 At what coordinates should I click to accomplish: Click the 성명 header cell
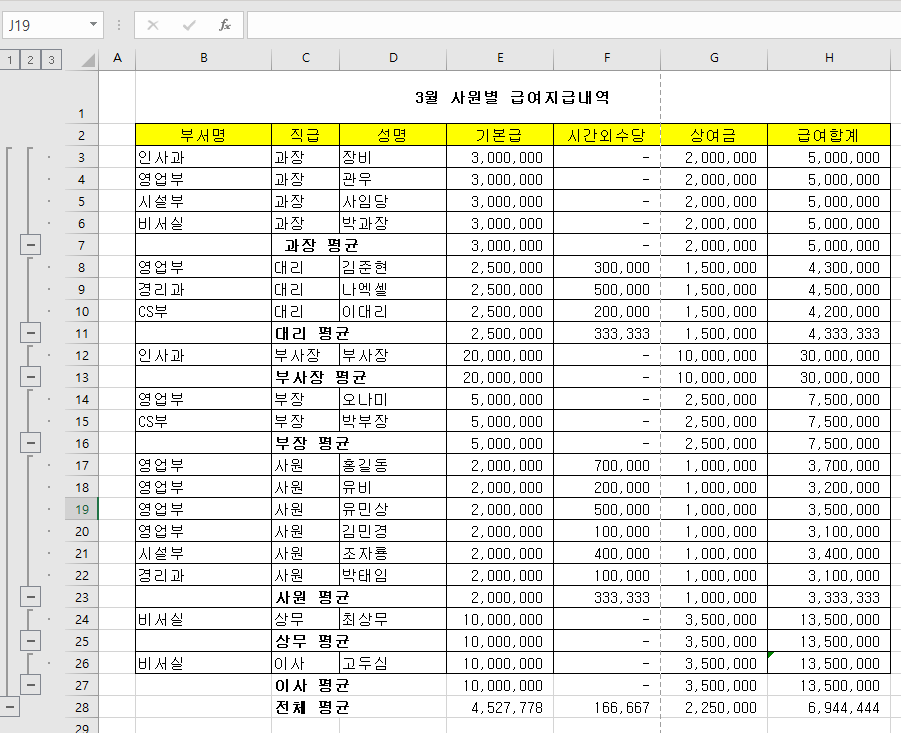[x=393, y=136]
